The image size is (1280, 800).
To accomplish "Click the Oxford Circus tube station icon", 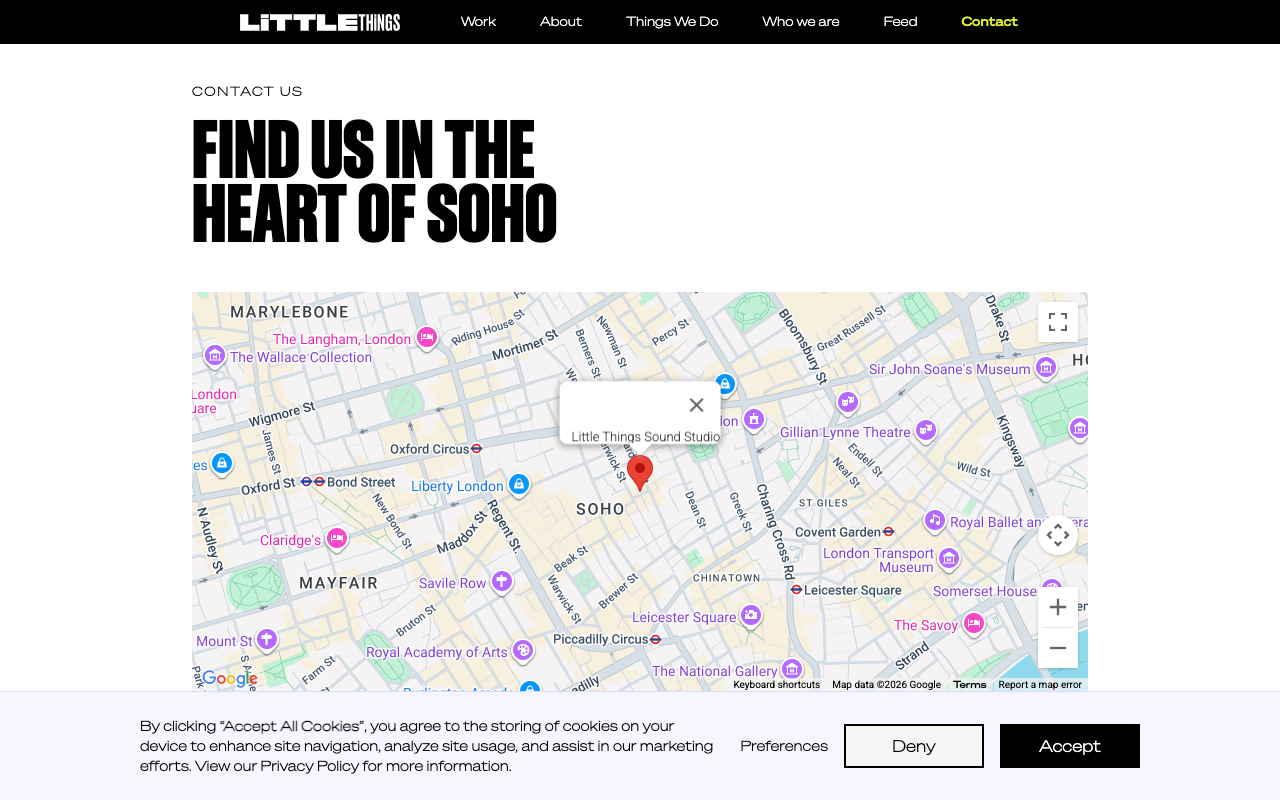I will 477,449.
